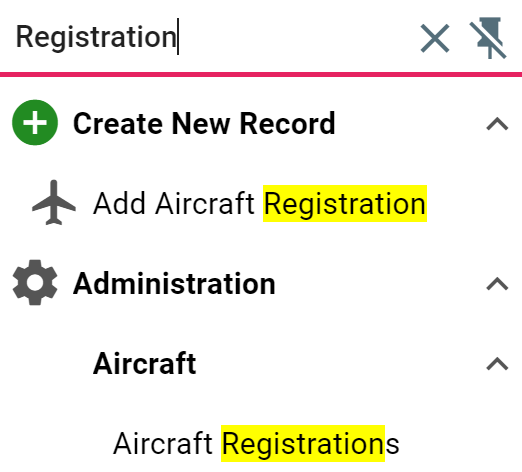Click the words Add Aircraft in first result
The height and width of the screenshot is (472, 522).
click(174, 203)
